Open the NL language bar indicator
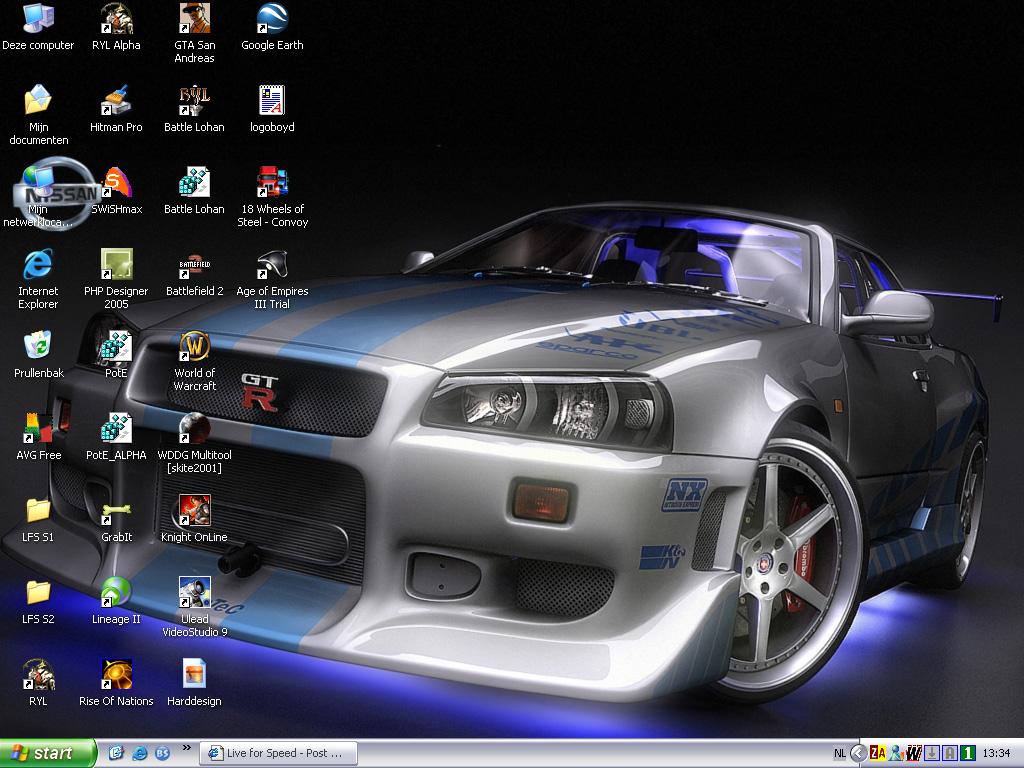1024x768 pixels. coord(840,754)
